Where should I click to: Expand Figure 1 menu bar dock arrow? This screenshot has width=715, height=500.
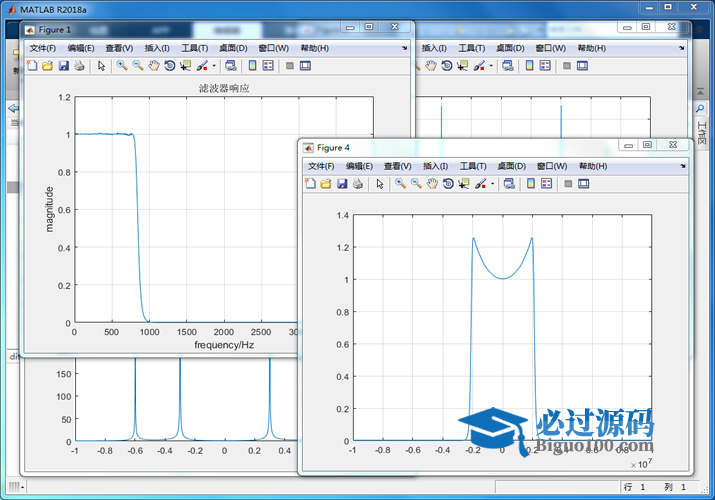[x=404, y=48]
